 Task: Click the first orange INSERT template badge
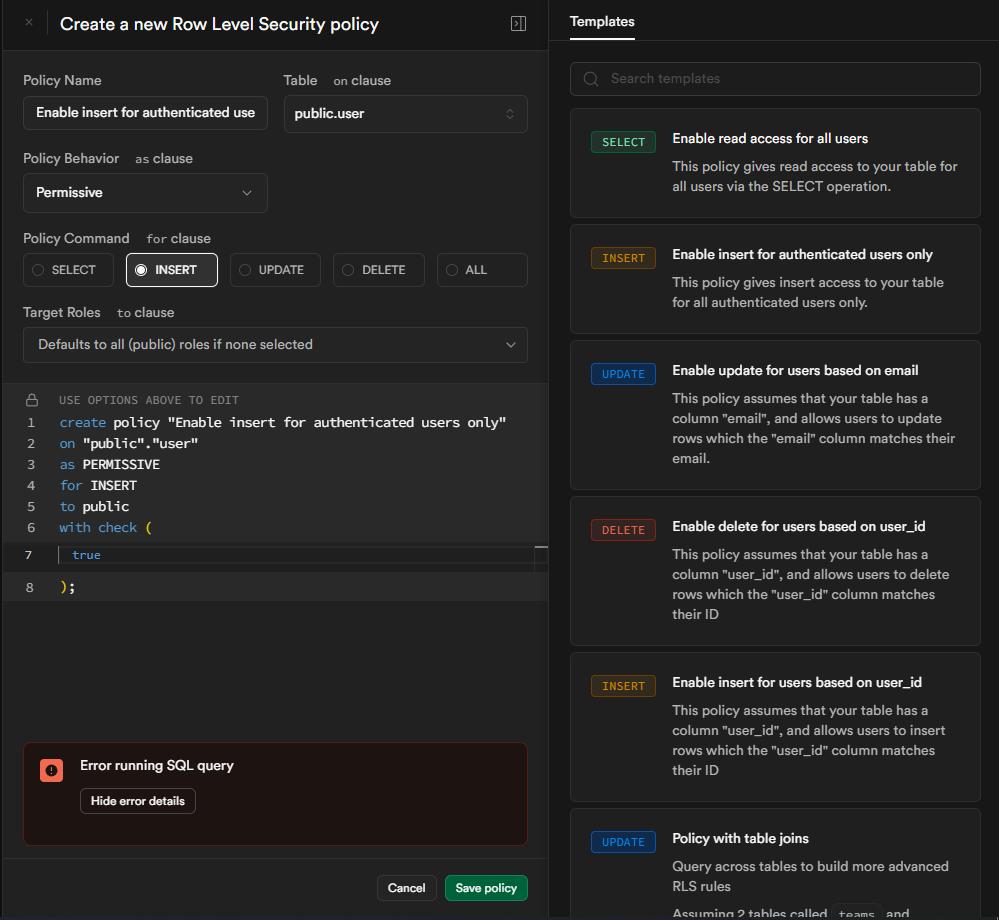(623, 258)
